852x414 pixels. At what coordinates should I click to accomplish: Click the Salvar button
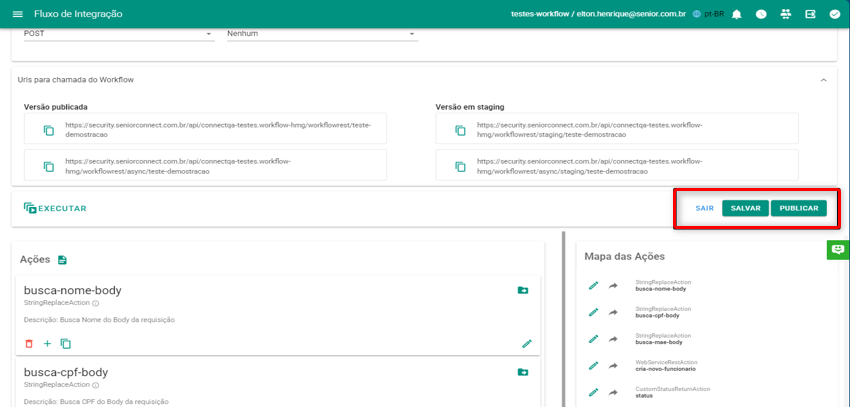[745, 208]
